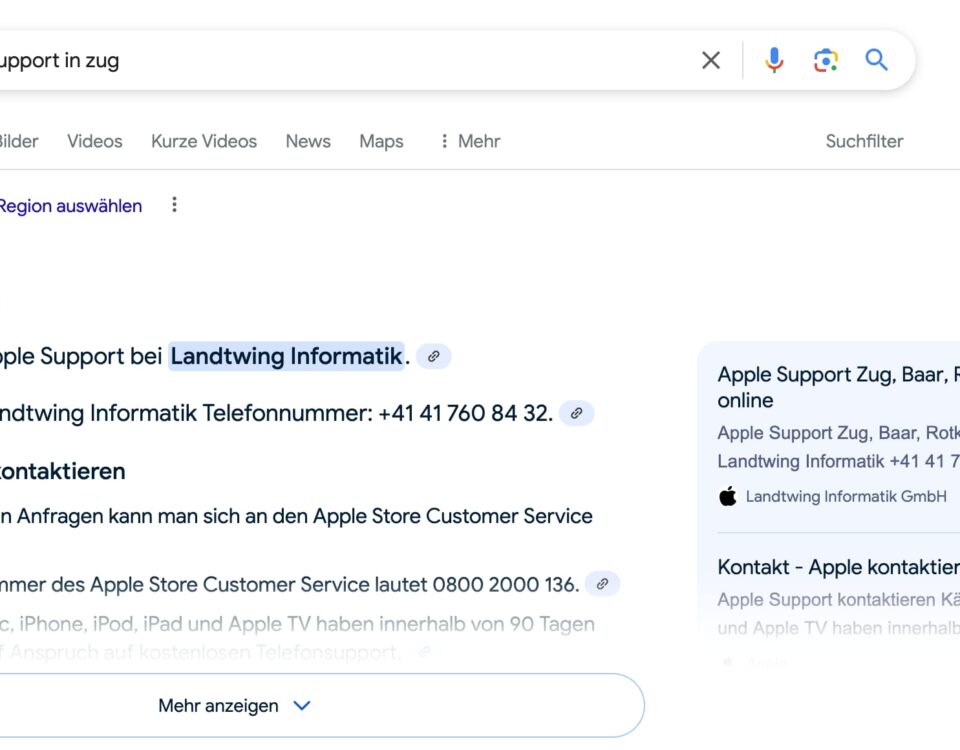Viewport: 960px width, 750px height.
Task: Expand the Mehr menu
Action: [470, 141]
